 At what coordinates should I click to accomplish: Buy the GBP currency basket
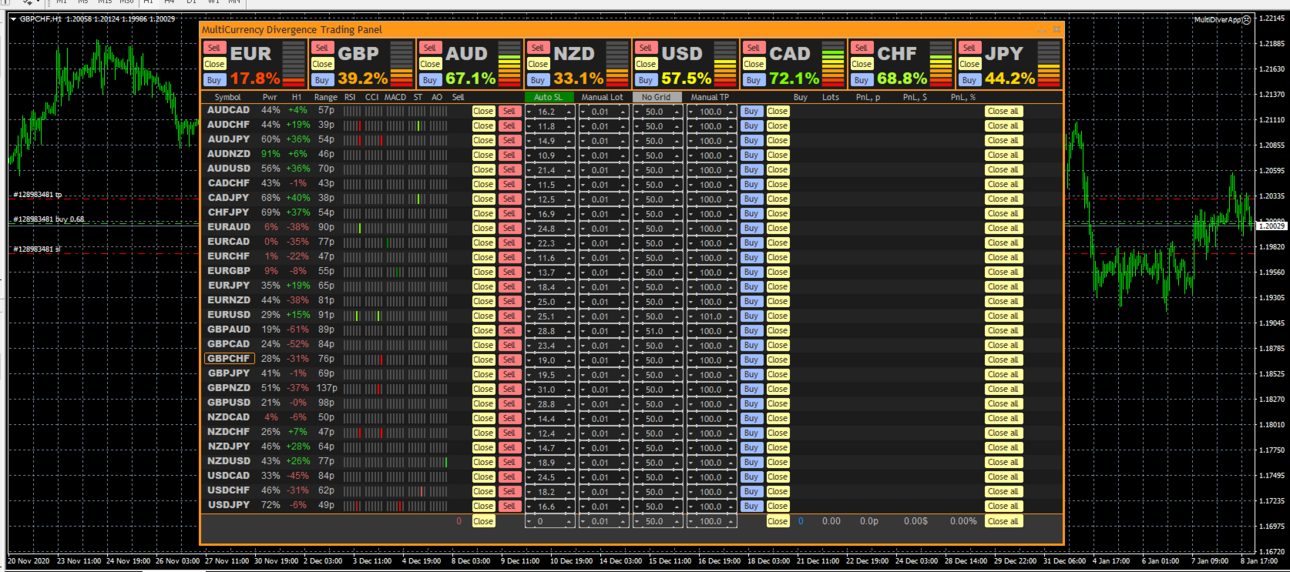pyautogui.click(x=322, y=80)
